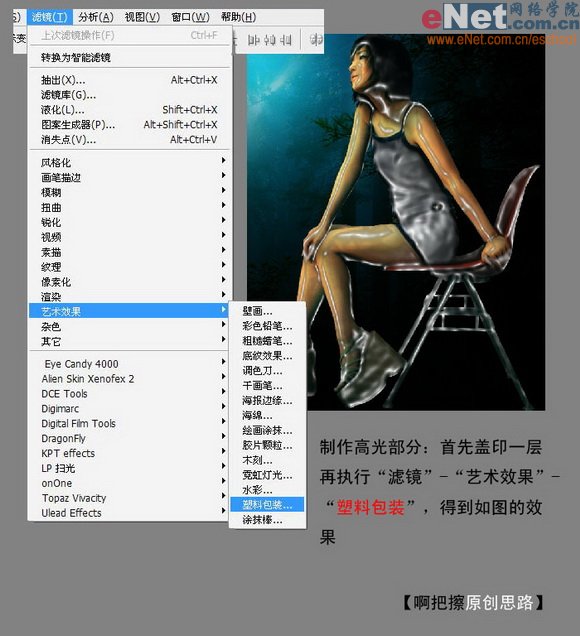Image resolution: width=580 pixels, height=636 pixels.
Task: Choose the 液化(L)... filter
Action: [x=130, y=110]
